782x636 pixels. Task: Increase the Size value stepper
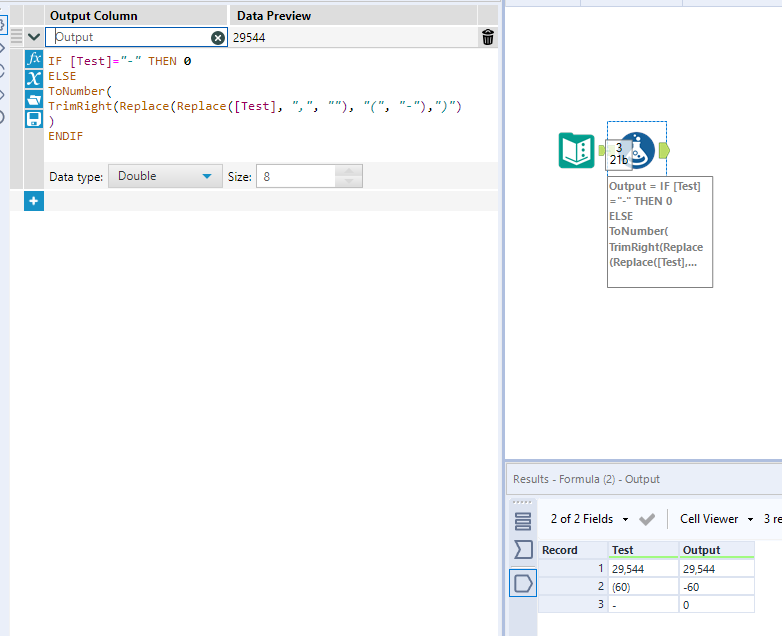(x=349, y=171)
